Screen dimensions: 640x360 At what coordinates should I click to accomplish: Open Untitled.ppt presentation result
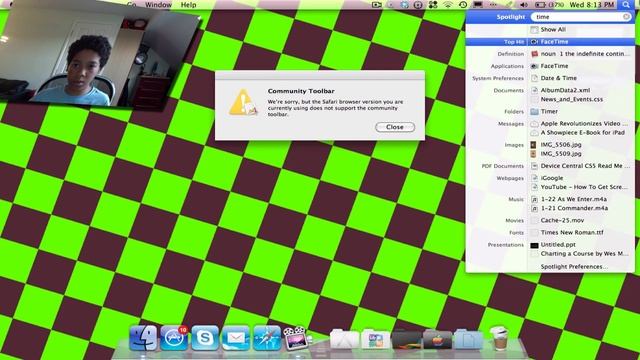click(553, 244)
